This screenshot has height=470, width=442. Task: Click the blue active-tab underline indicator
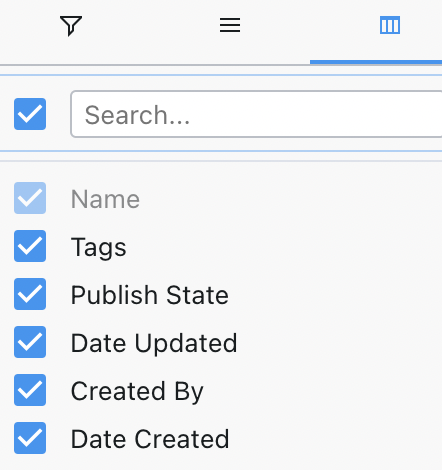pyautogui.click(x=376, y=62)
